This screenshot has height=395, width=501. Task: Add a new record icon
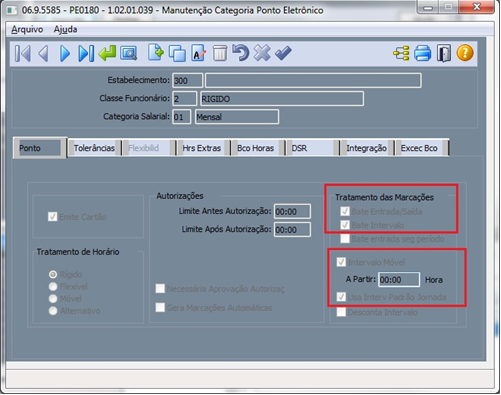[156, 53]
